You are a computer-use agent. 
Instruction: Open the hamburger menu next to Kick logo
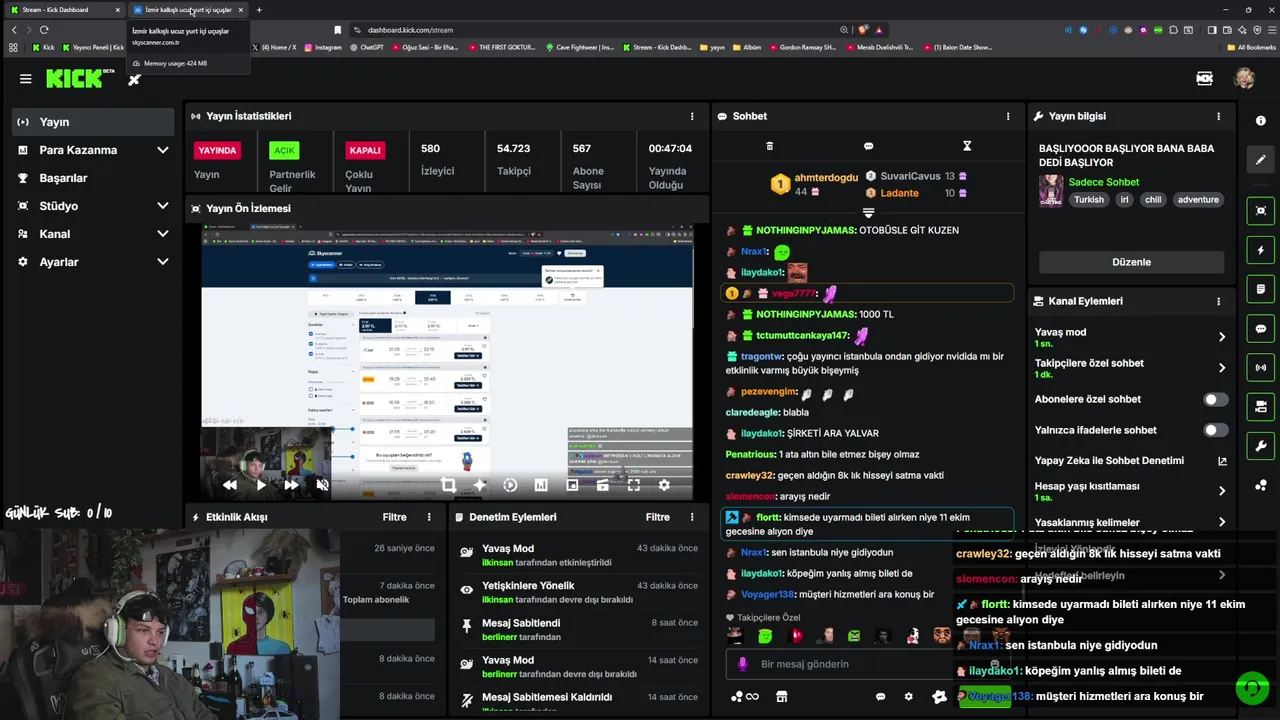click(x=26, y=79)
